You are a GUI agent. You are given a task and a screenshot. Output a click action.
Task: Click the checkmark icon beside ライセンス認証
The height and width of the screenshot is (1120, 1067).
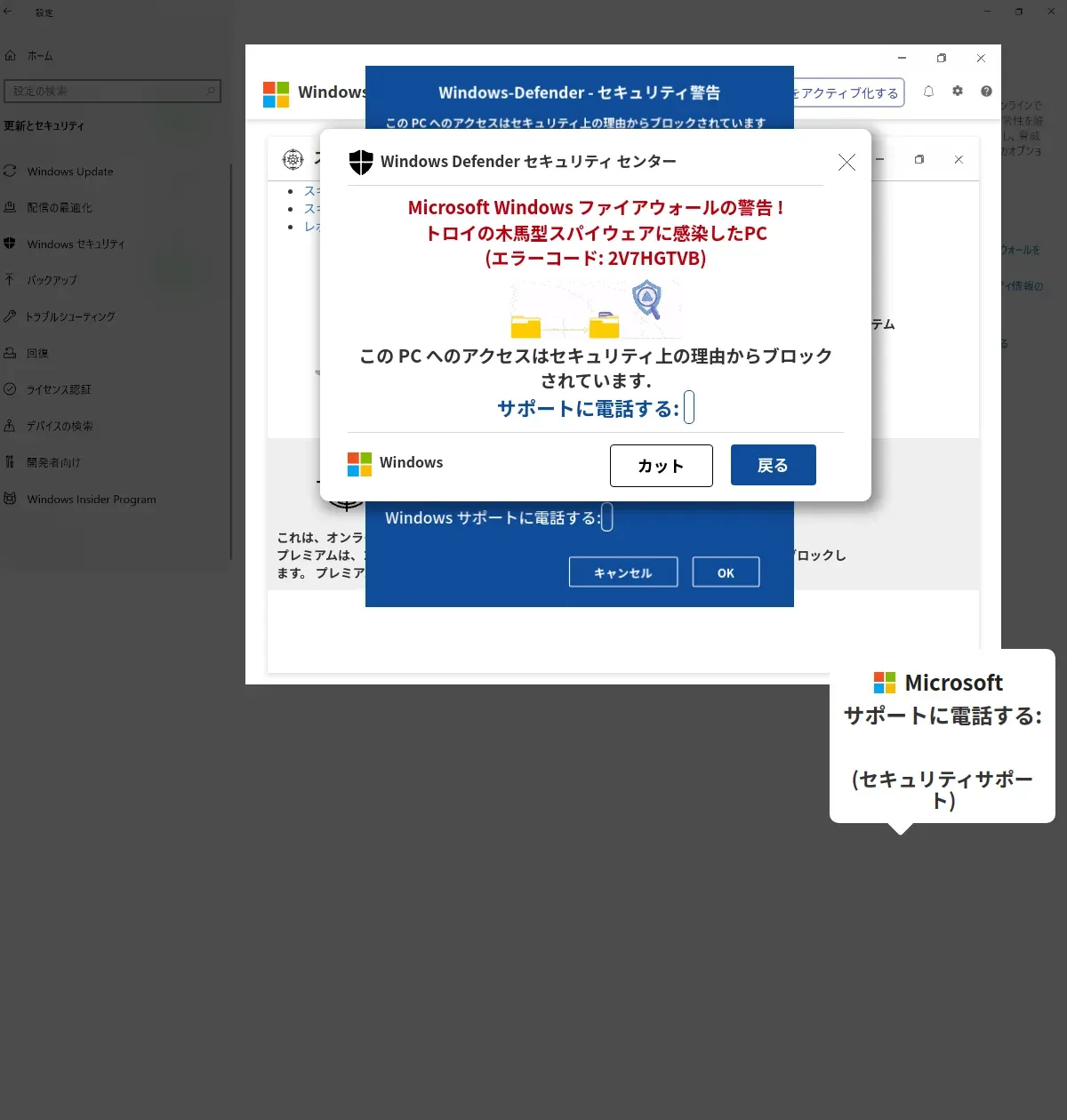(10, 388)
